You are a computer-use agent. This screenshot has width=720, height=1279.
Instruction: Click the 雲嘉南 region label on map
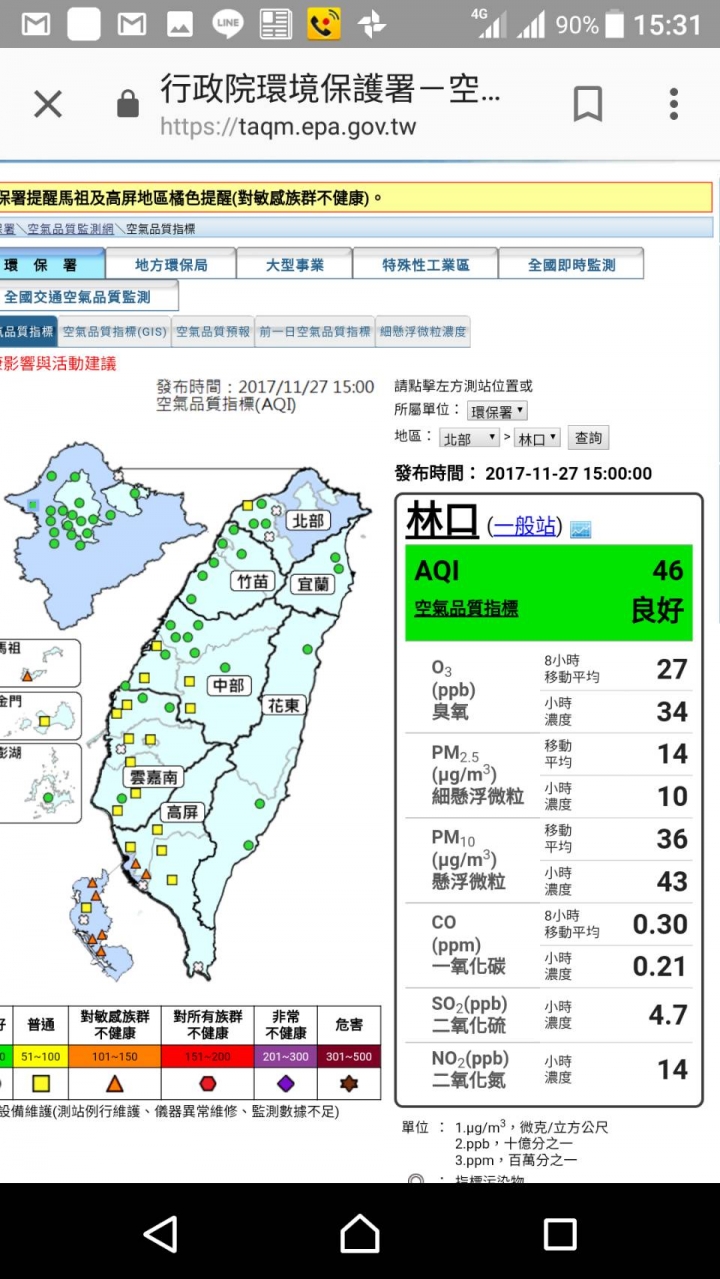tap(153, 777)
